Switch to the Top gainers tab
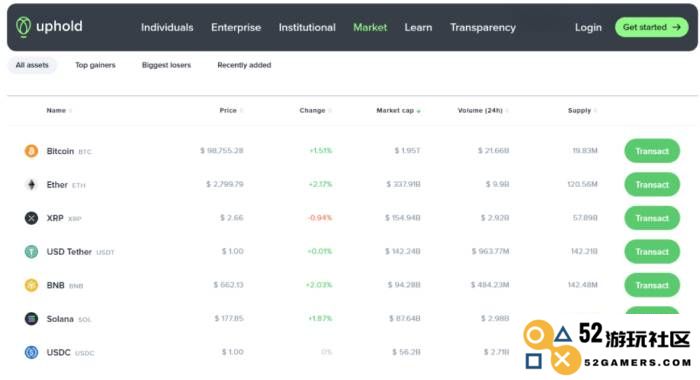The image size is (700, 380). (95, 65)
